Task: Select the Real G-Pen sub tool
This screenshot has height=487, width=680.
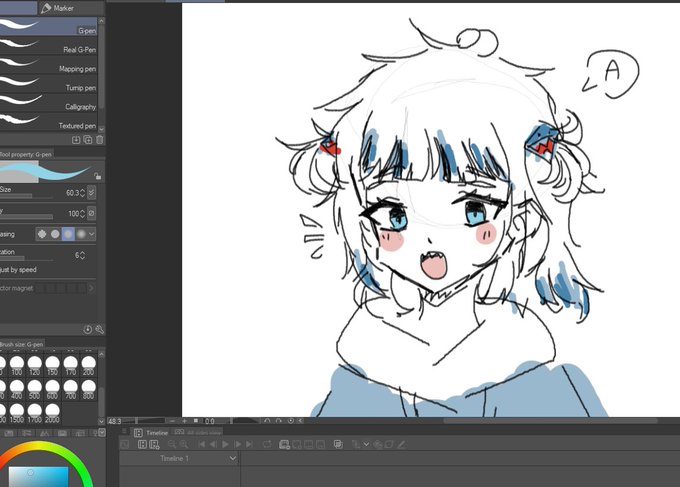Action: click(48, 45)
